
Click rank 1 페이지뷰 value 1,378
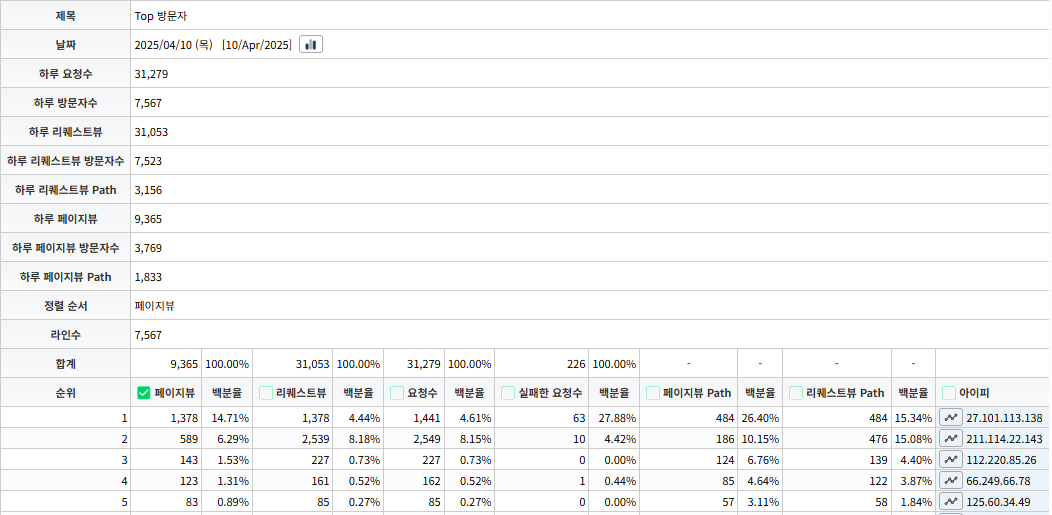pos(184,418)
